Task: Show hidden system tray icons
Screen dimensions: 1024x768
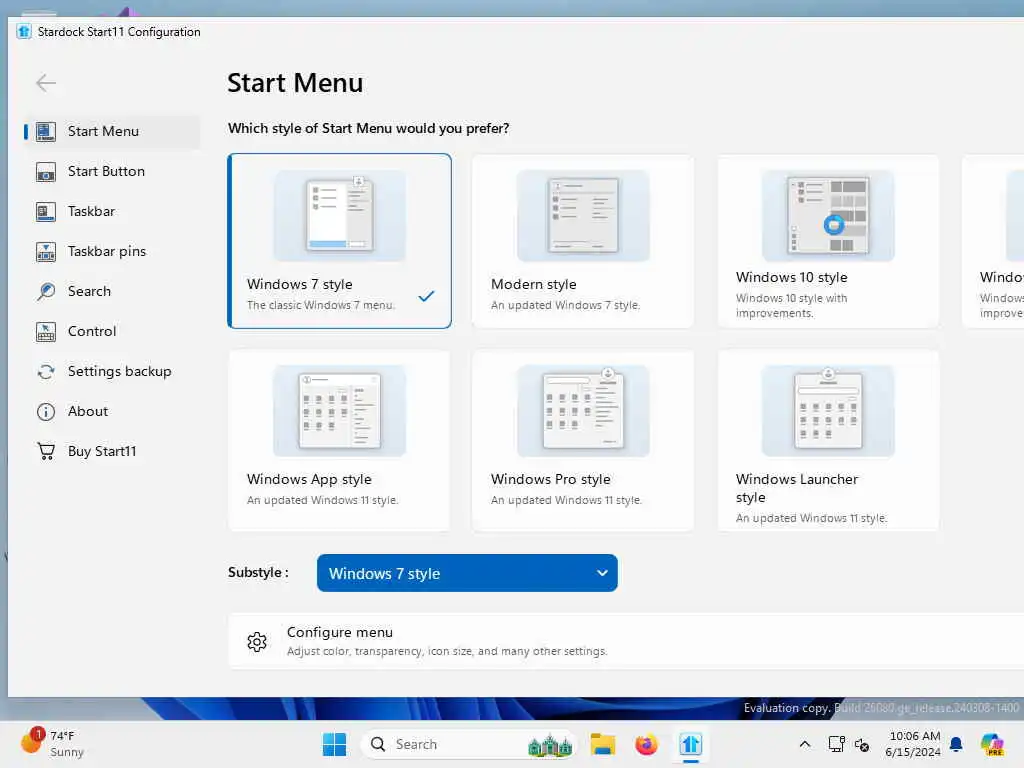Action: (x=805, y=744)
